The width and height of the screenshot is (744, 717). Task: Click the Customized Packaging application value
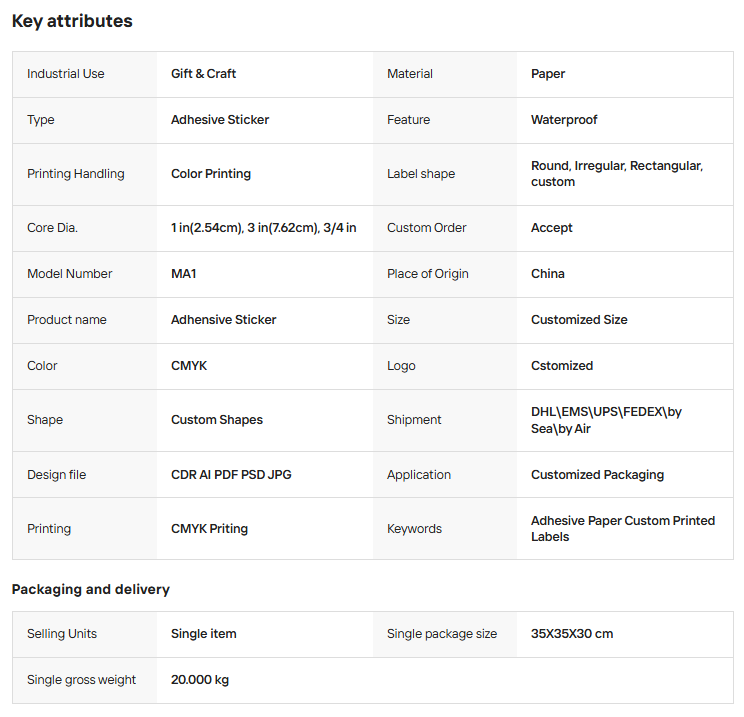tap(597, 475)
